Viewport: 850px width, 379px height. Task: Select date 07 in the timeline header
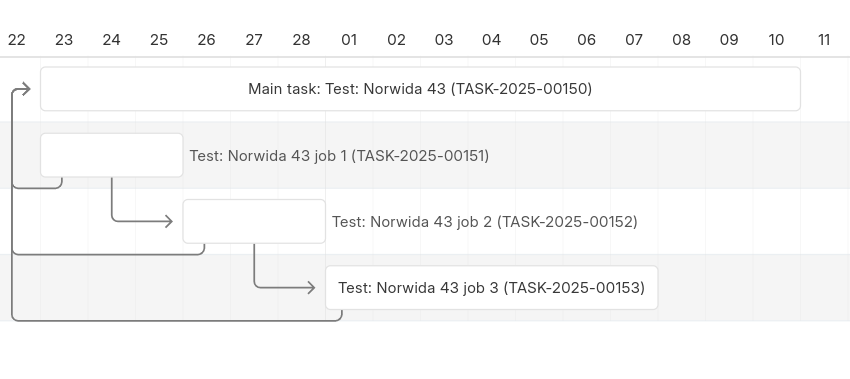pos(634,40)
